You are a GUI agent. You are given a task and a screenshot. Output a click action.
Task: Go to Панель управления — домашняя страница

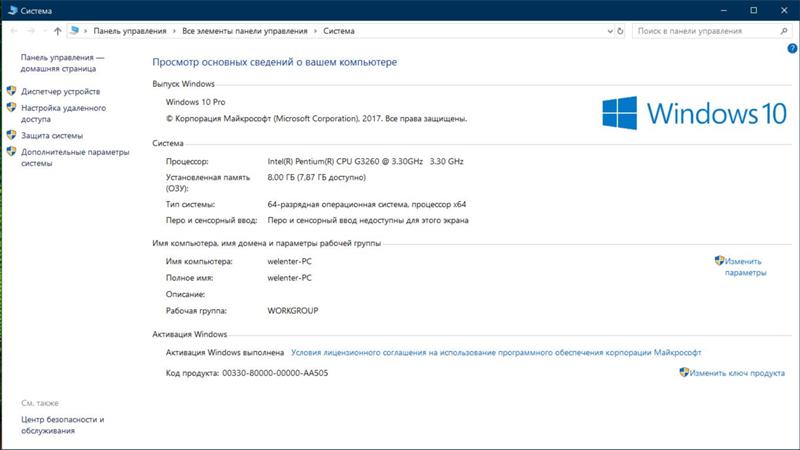click(x=60, y=63)
